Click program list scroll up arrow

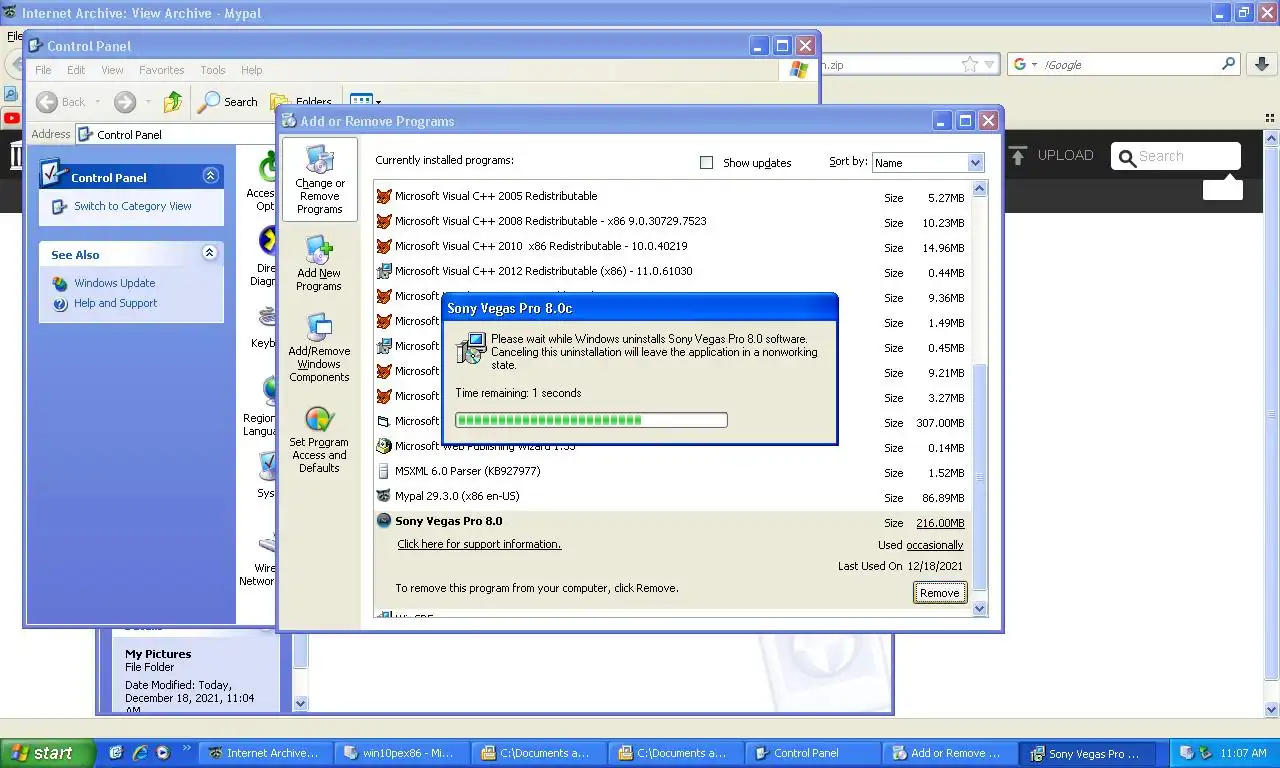pos(979,189)
